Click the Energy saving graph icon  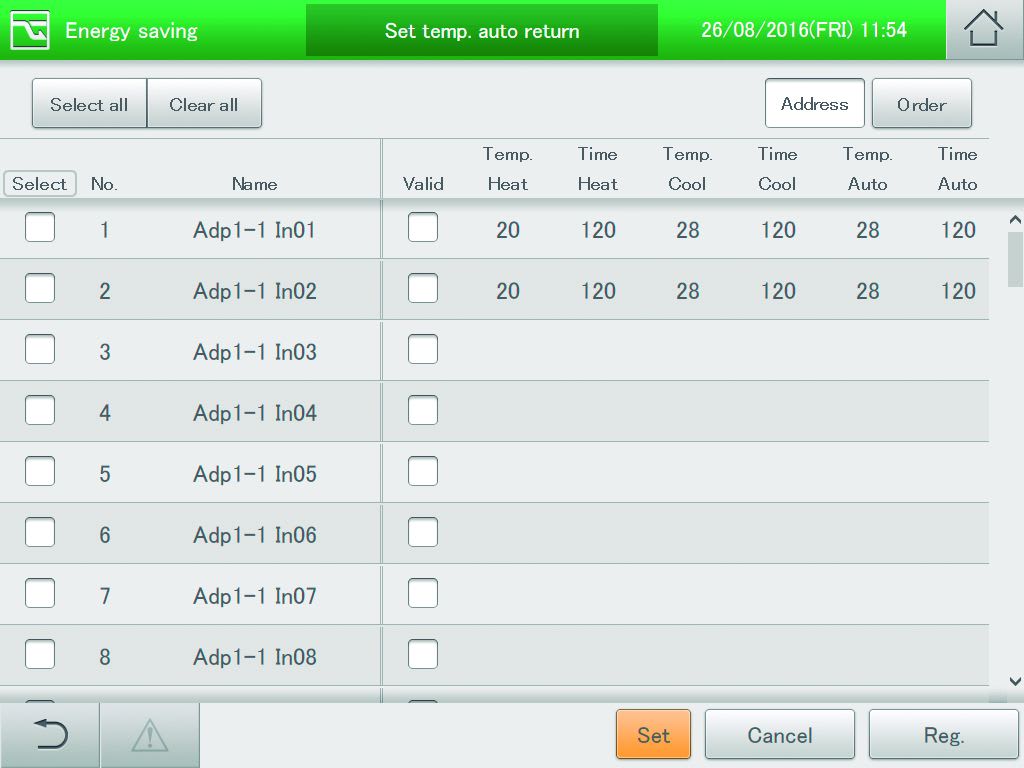pyautogui.click(x=29, y=31)
